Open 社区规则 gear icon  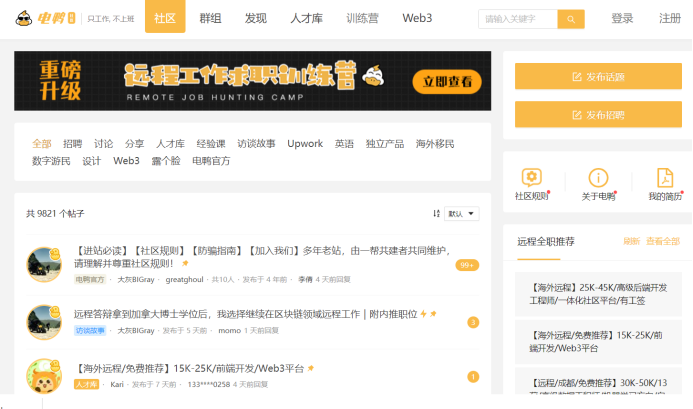click(532, 177)
